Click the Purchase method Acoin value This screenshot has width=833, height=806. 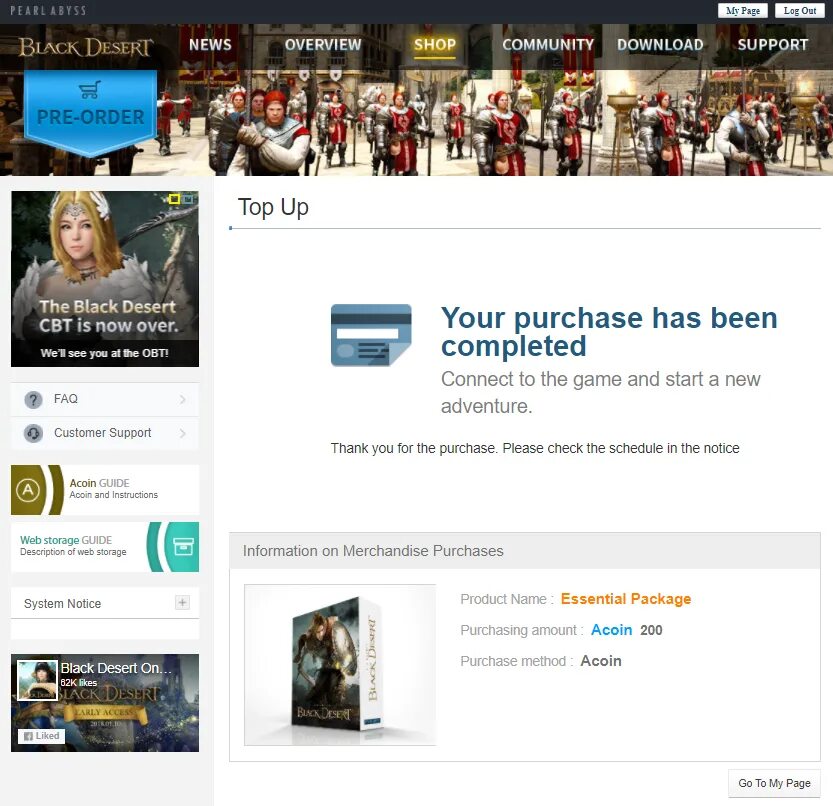[601, 661]
